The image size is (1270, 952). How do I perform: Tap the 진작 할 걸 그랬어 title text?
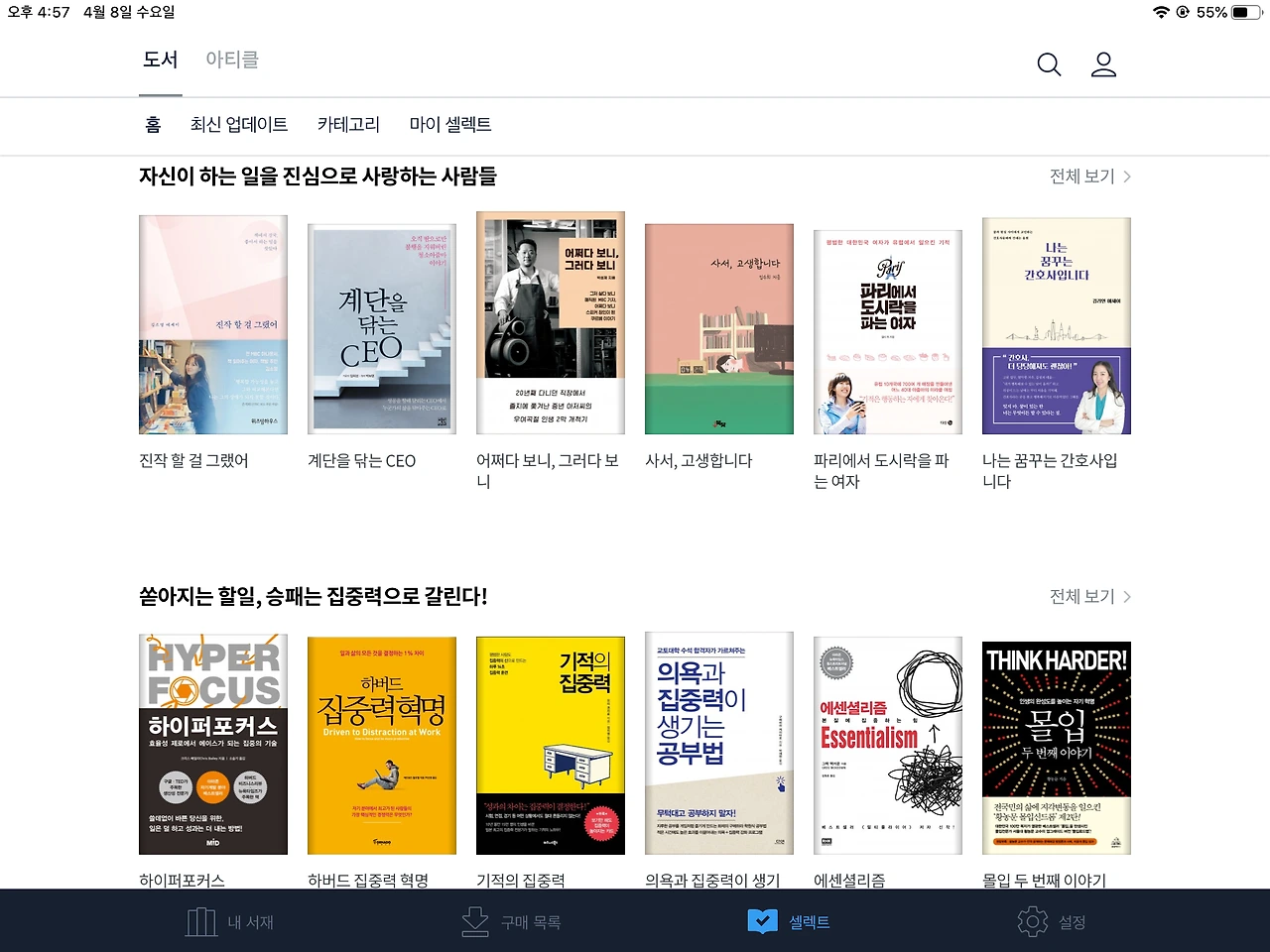(193, 461)
